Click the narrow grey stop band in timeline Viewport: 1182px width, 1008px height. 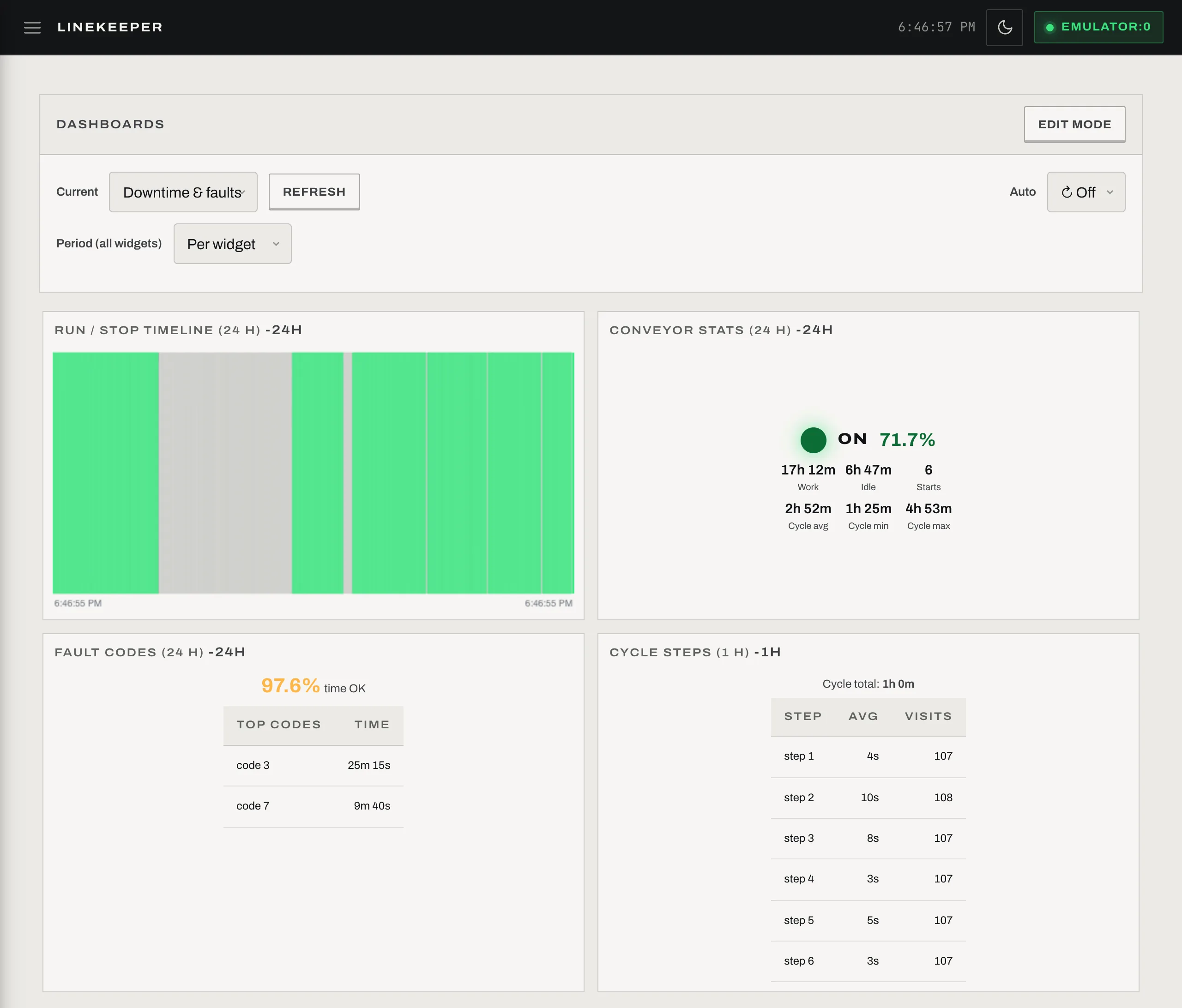coord(347,473)
